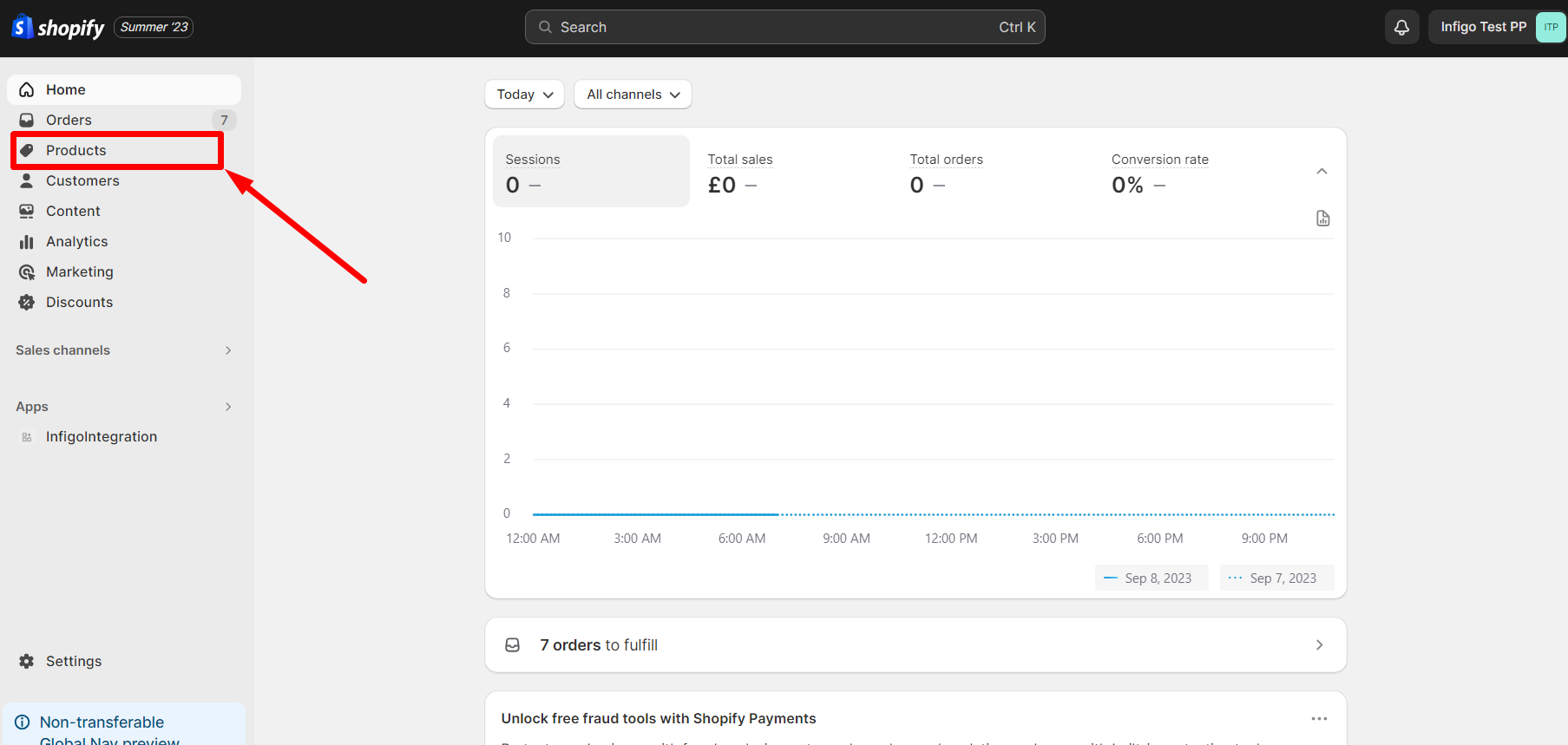This screenshot has width=1568, height=745.
Task: Open the notifications bell
Action: (1401, 28)
